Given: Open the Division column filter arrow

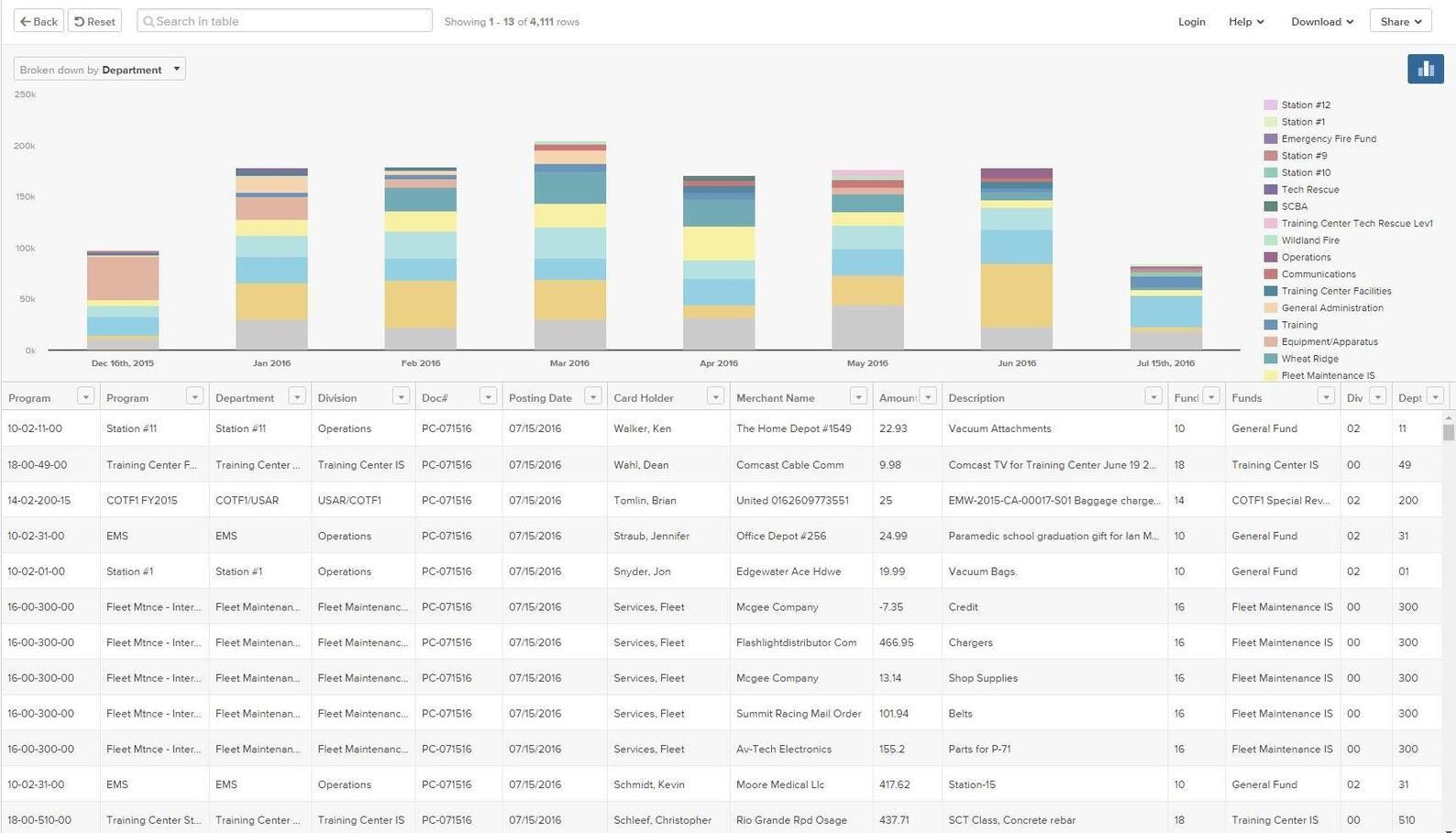Looking at the screenshot, I should (401, 396).
